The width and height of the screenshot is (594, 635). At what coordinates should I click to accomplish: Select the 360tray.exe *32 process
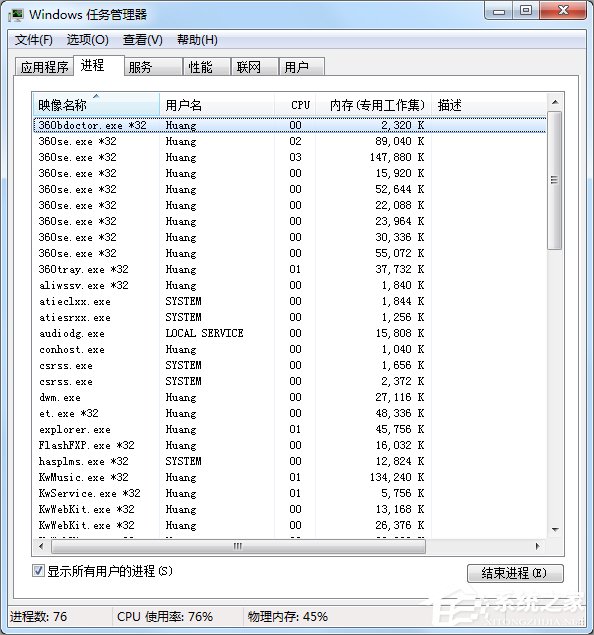pyautogui.click(x=290, y=269)
